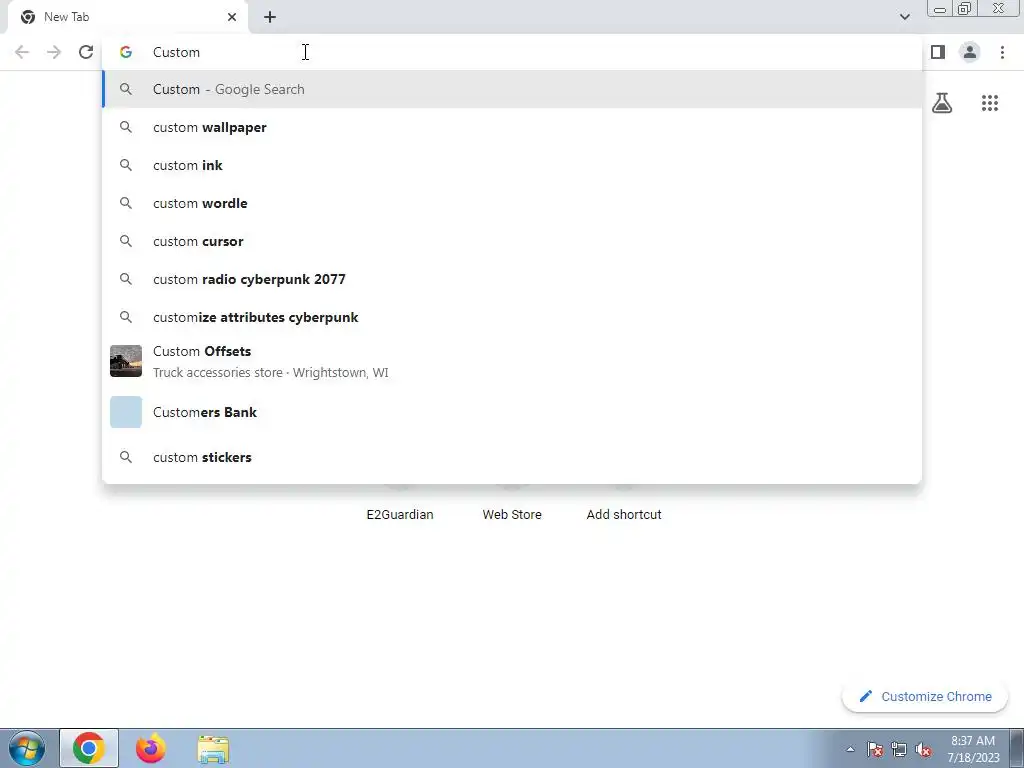The height and width of the screenshot is (768, 1024).
Task: Open the Windows Start menu
Action: click(x=27, y=748)
